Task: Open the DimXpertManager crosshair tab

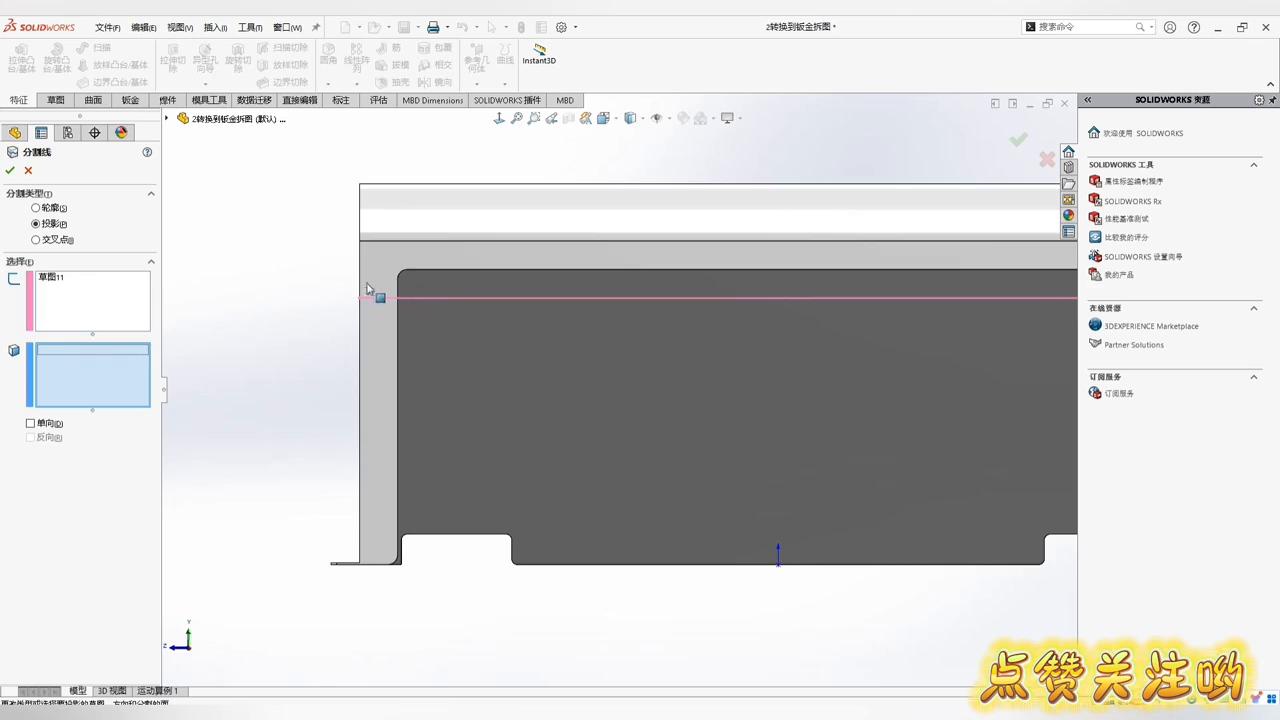Action: tap(95, 133)
